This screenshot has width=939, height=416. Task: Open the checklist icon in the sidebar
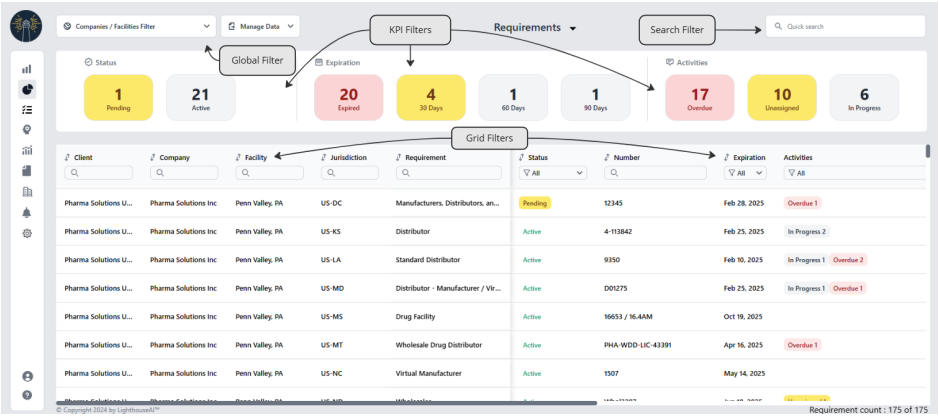click(27, 109)
